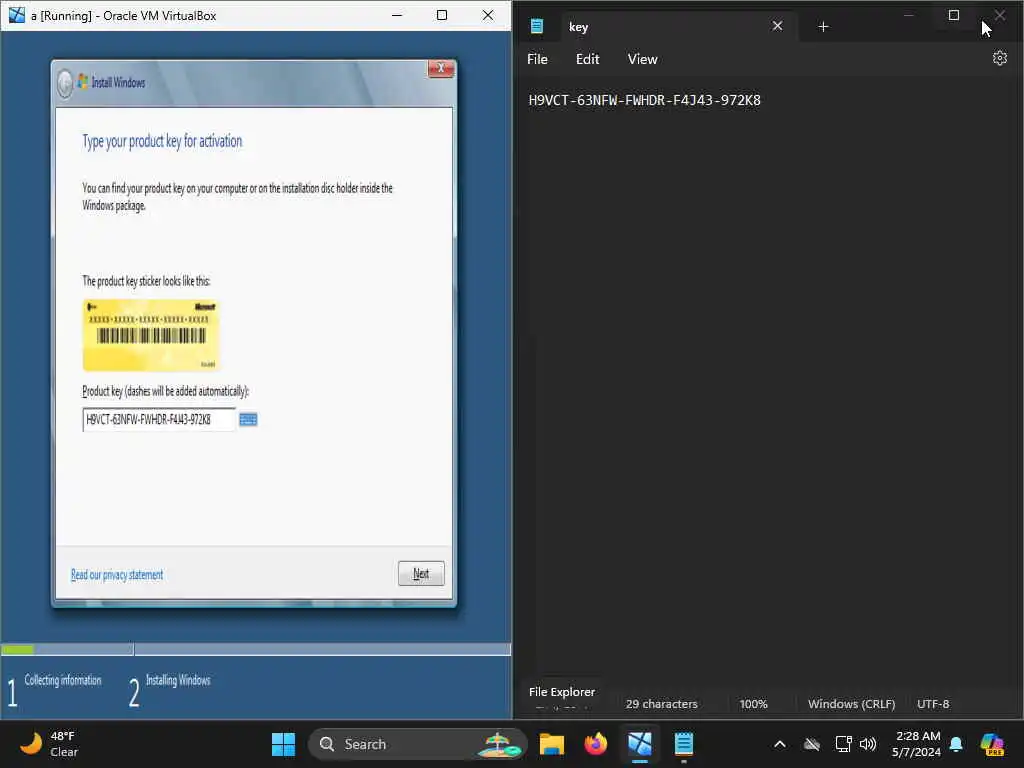
Task: Click UTF-8 encoding indicator
Action: tap(933, 704)
